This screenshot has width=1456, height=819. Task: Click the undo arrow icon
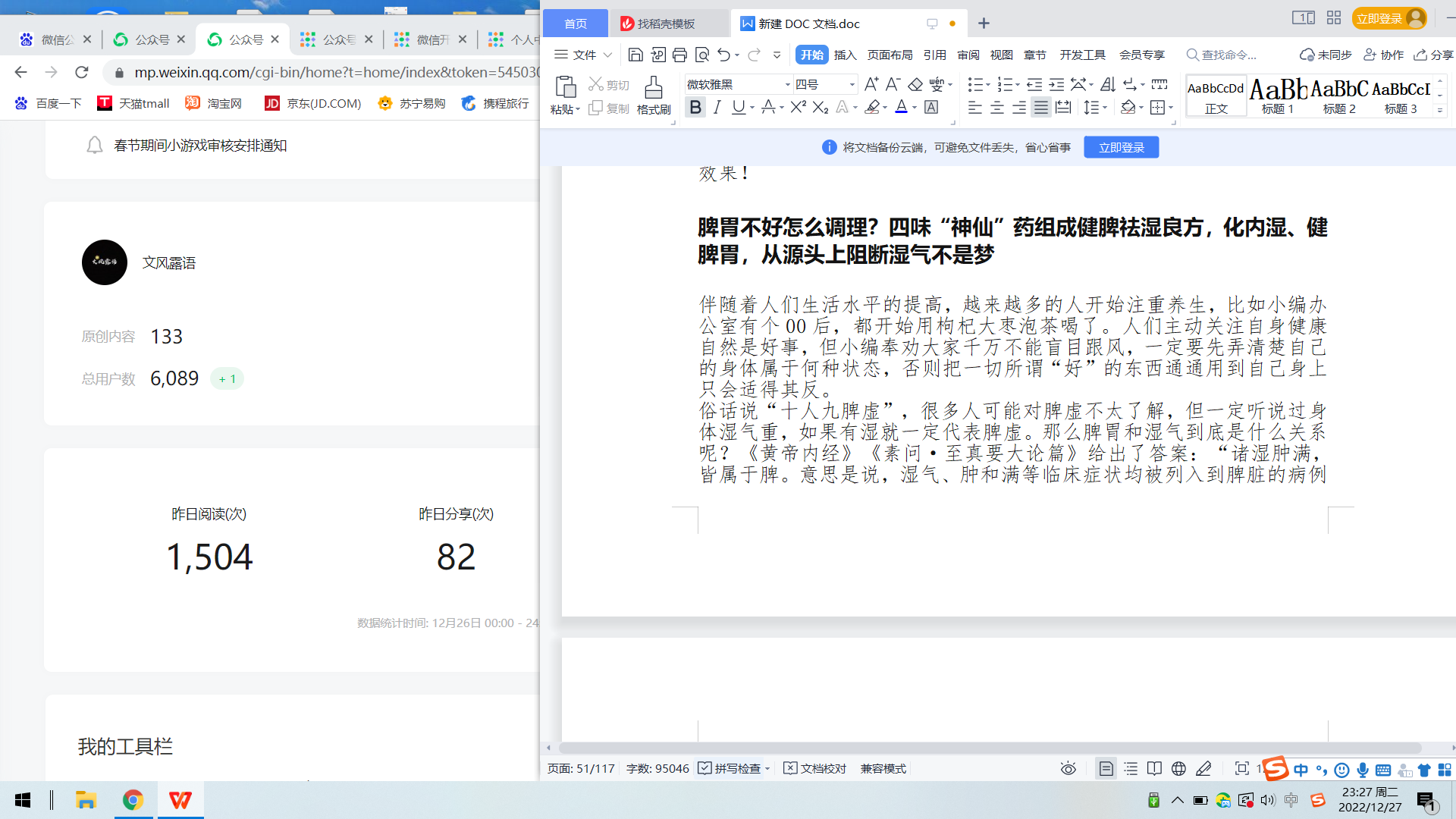[723, 55]
